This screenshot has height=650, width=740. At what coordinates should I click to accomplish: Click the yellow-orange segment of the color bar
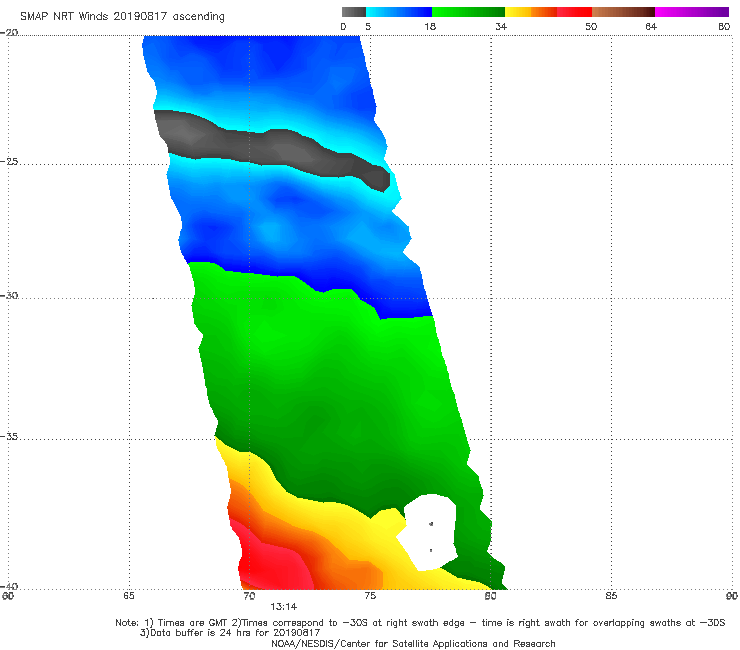pyautogui.click(x=530, y=12)
